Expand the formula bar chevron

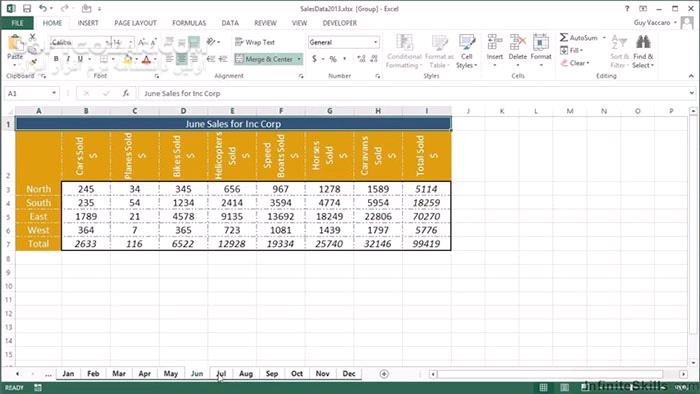point(692,93)
